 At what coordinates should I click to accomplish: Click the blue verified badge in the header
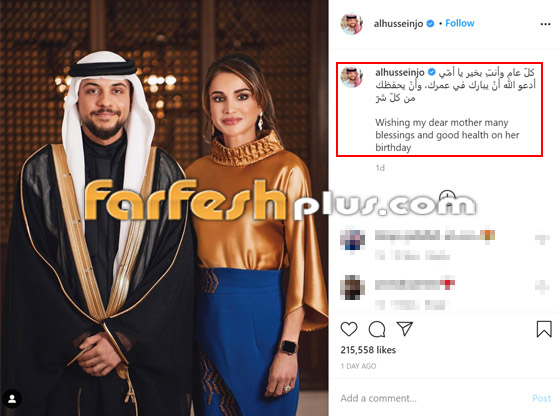[x=431, y=24]
